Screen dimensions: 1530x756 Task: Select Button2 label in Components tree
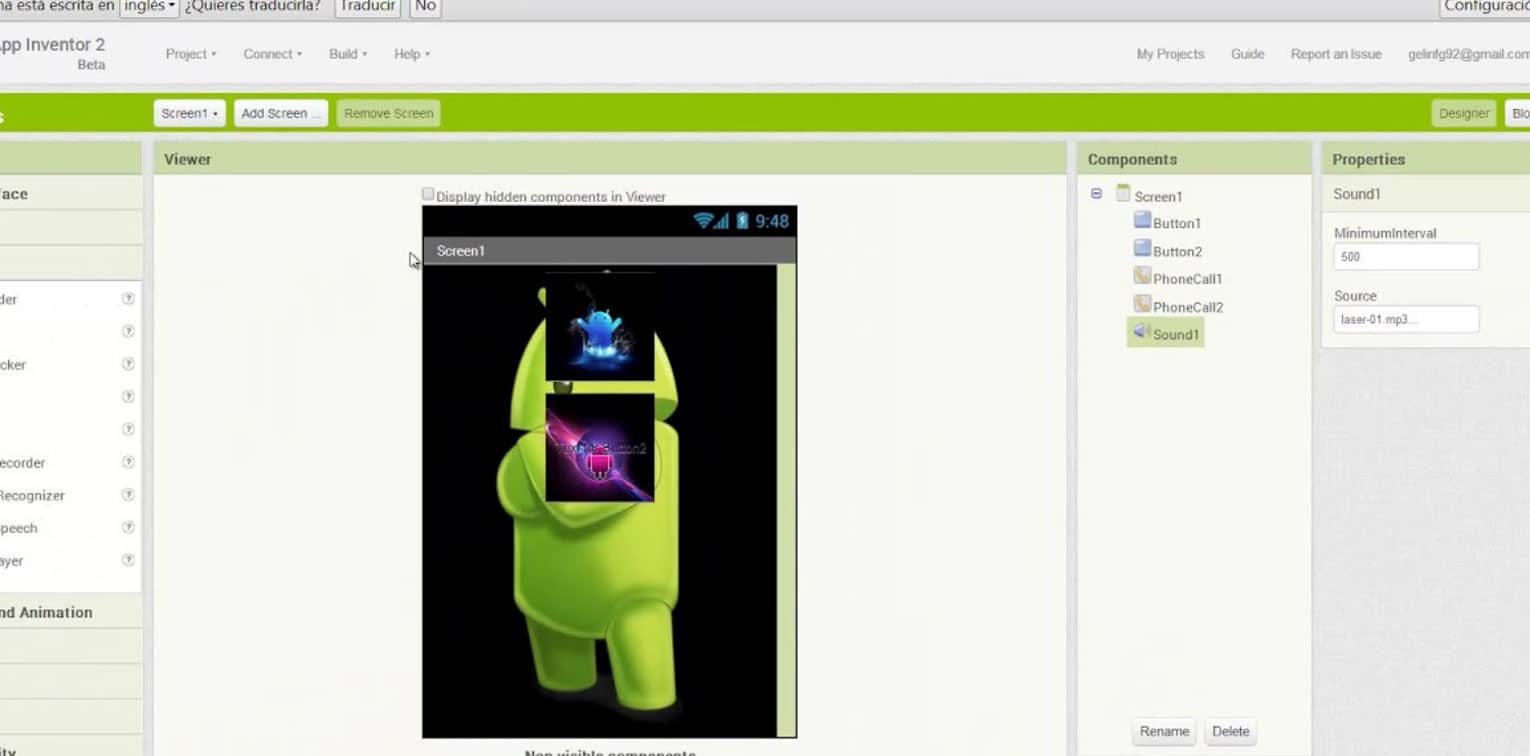pos(1177,251)
